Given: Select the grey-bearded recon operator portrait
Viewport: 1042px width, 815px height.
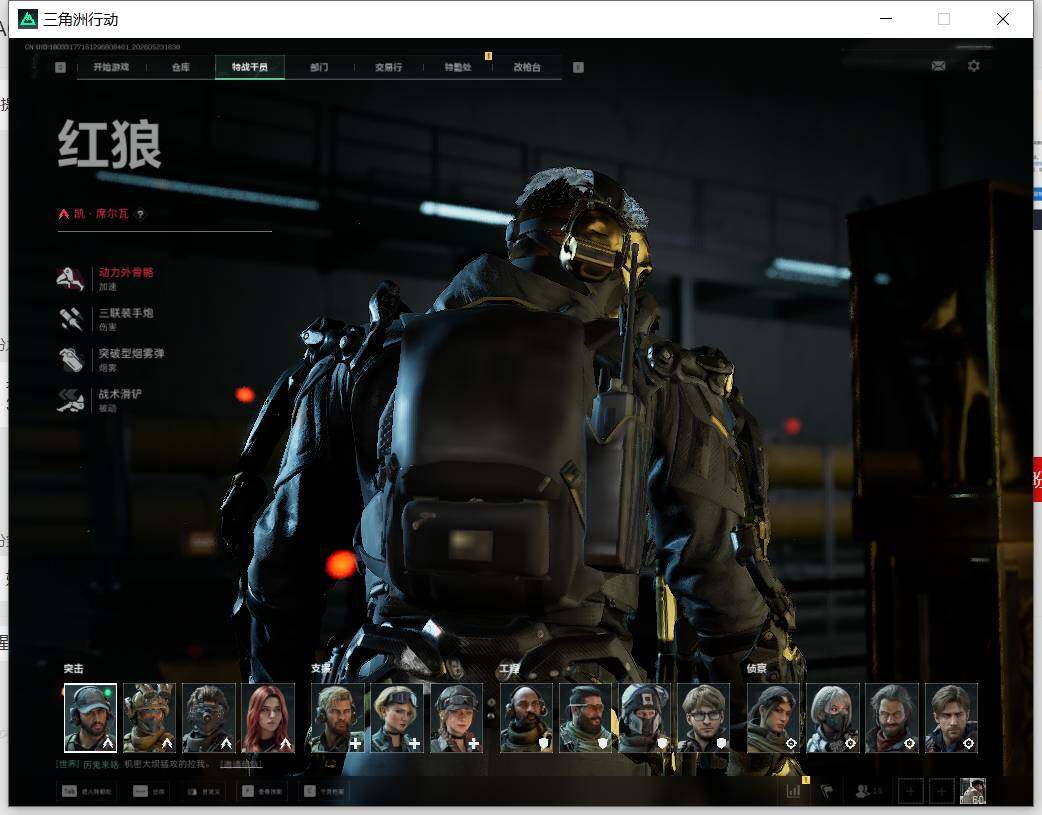Looking at the screenshot, I should click(892, 718).
